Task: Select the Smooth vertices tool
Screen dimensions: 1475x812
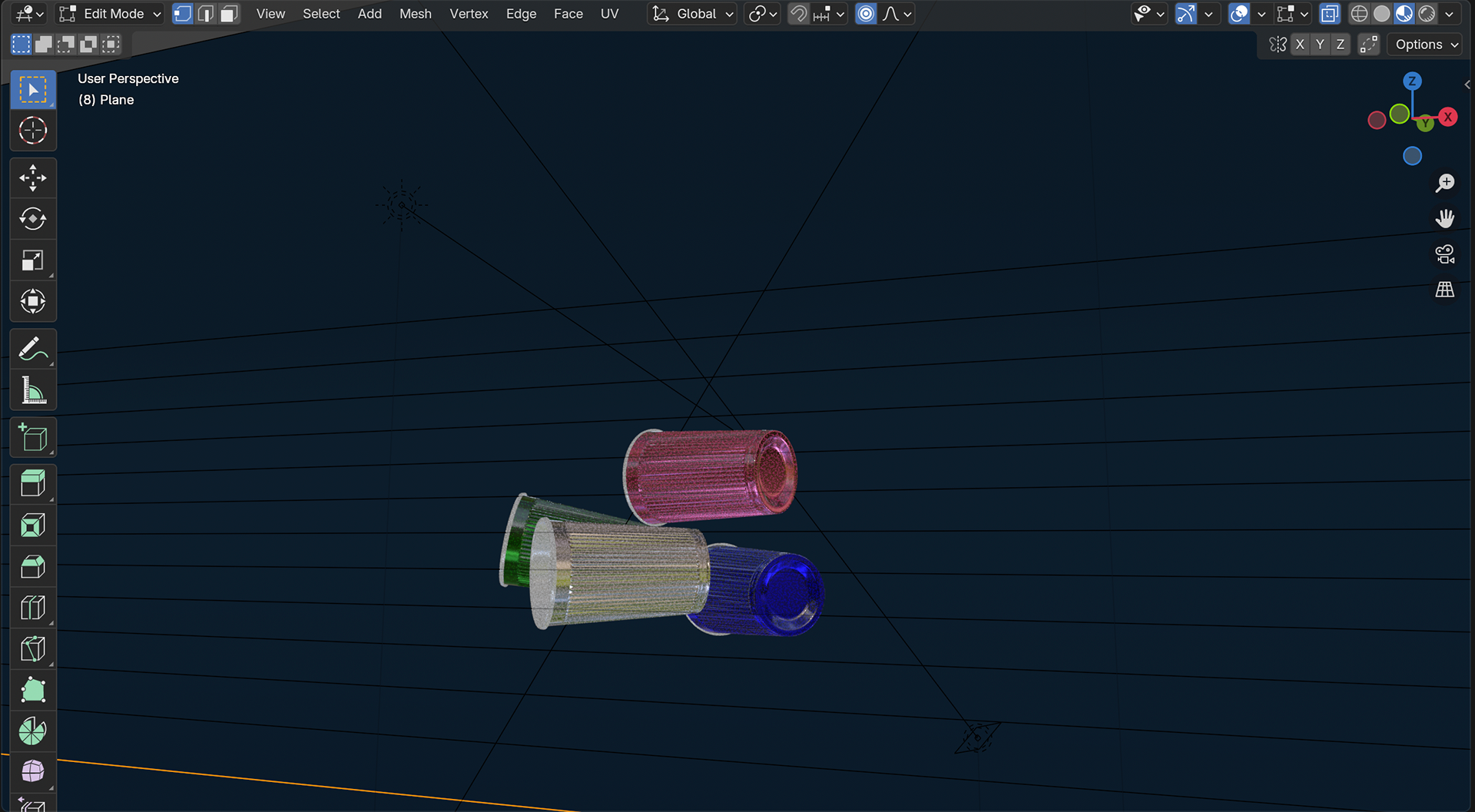Action: [33, 772]
